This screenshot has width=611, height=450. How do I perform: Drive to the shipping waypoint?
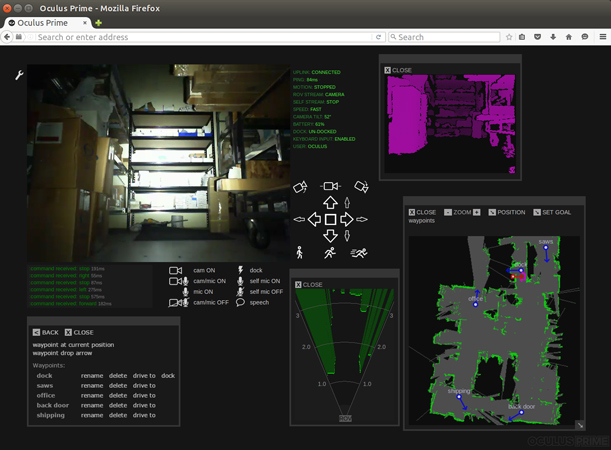[144, 415]
